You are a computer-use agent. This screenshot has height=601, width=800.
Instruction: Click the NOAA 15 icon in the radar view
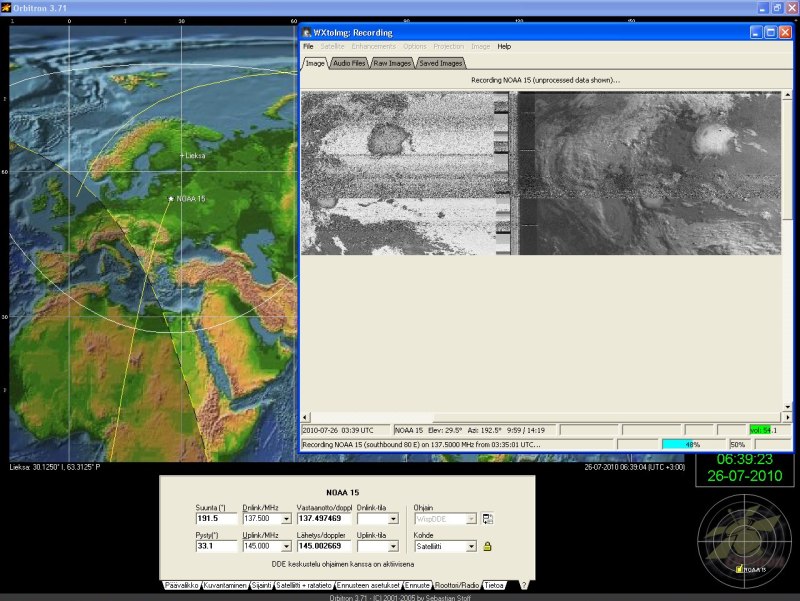pyautogui.click(x=739, y=569)
